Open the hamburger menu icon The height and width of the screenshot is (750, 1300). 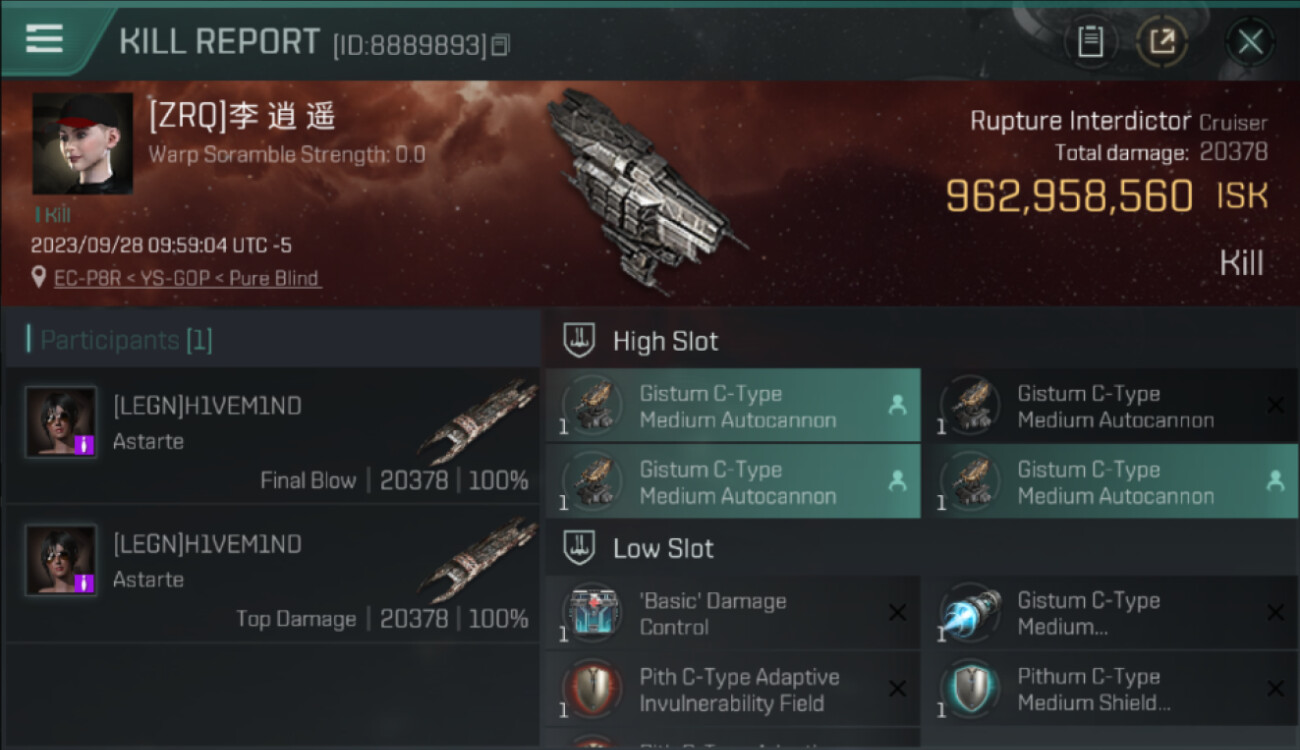[x=44, y=39]
